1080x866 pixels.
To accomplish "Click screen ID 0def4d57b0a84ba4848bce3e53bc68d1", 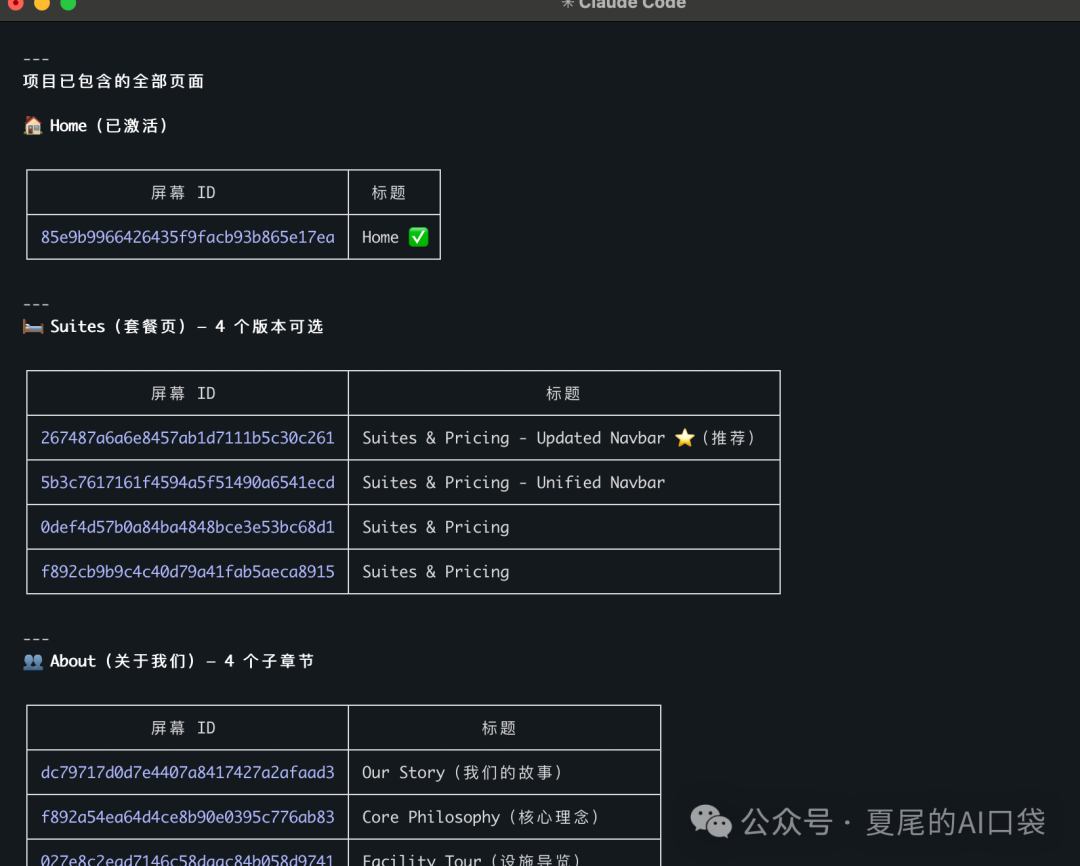I will 187,526.
